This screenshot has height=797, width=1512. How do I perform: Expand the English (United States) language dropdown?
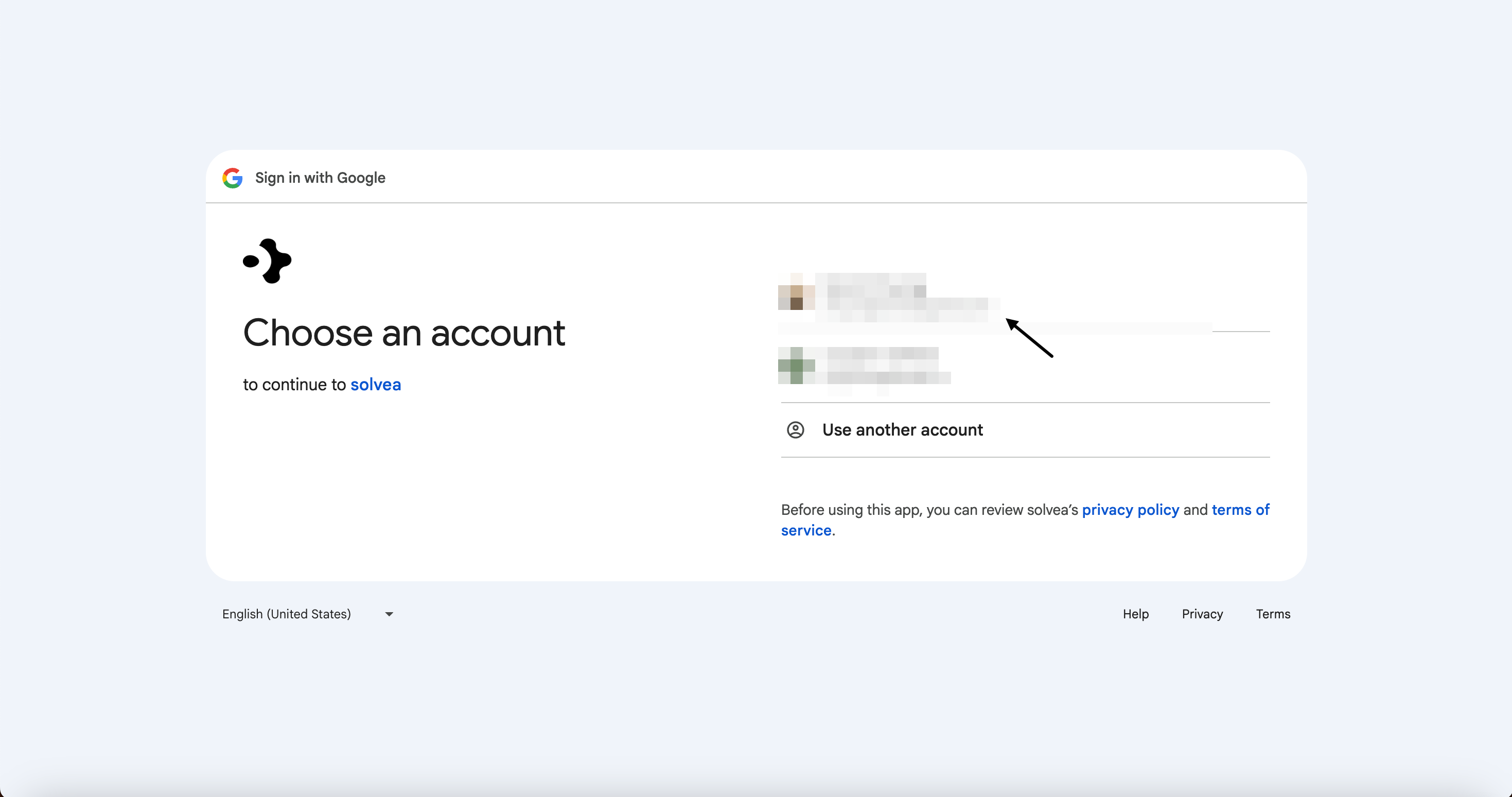(287, 614)
